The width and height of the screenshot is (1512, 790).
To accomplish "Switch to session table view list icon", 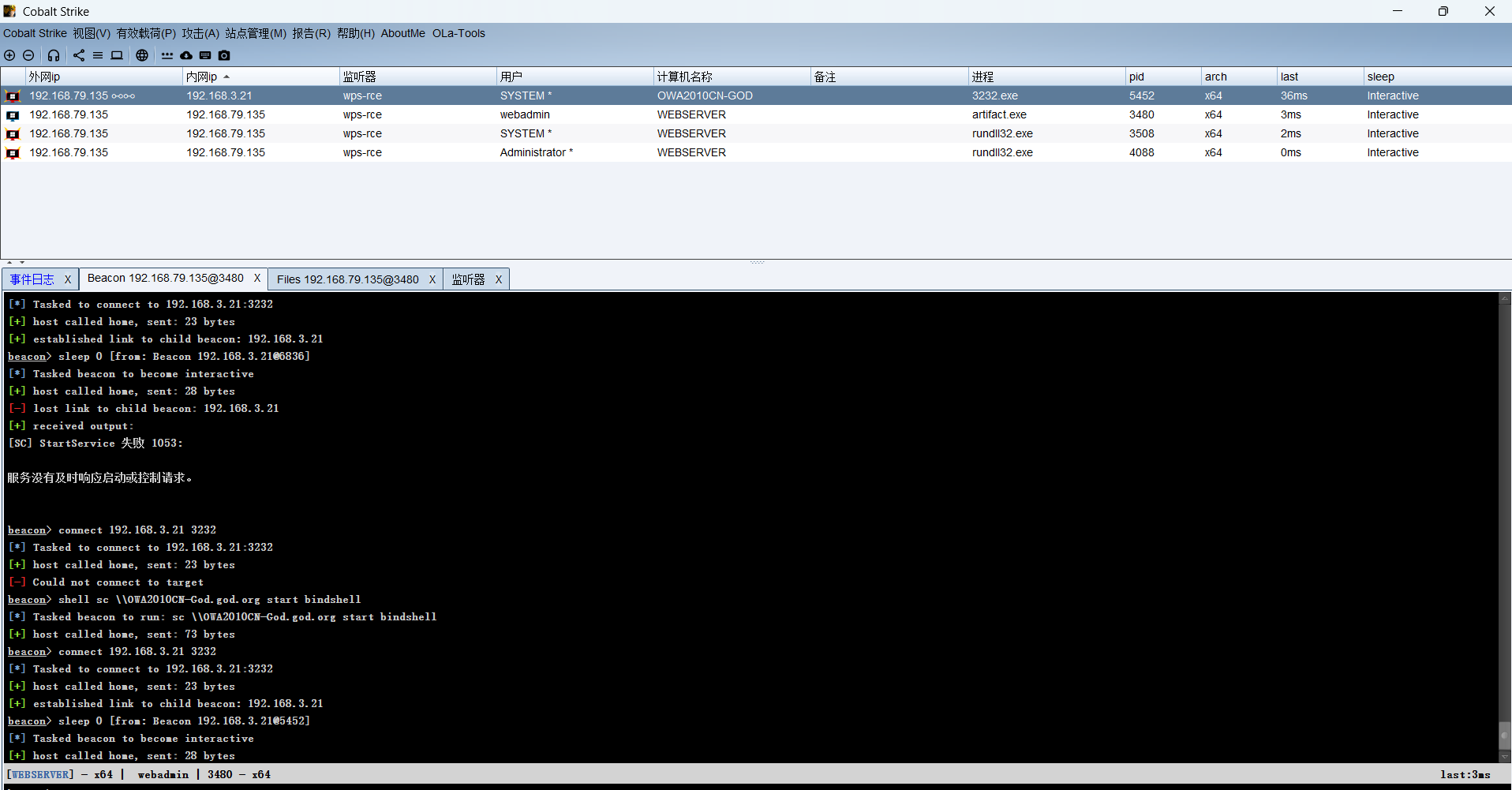I will [x=98, y=55].
